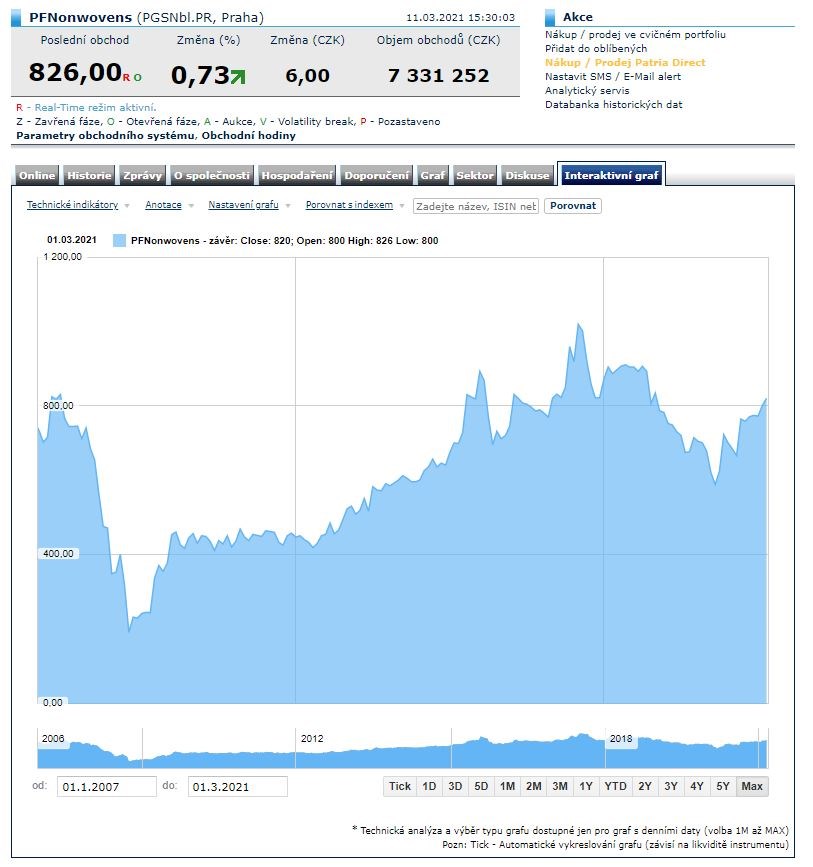Image resolution: width=813 pixels, height=867 pixels.
Task: Select the YTD time range button
Action: point(615,786)
